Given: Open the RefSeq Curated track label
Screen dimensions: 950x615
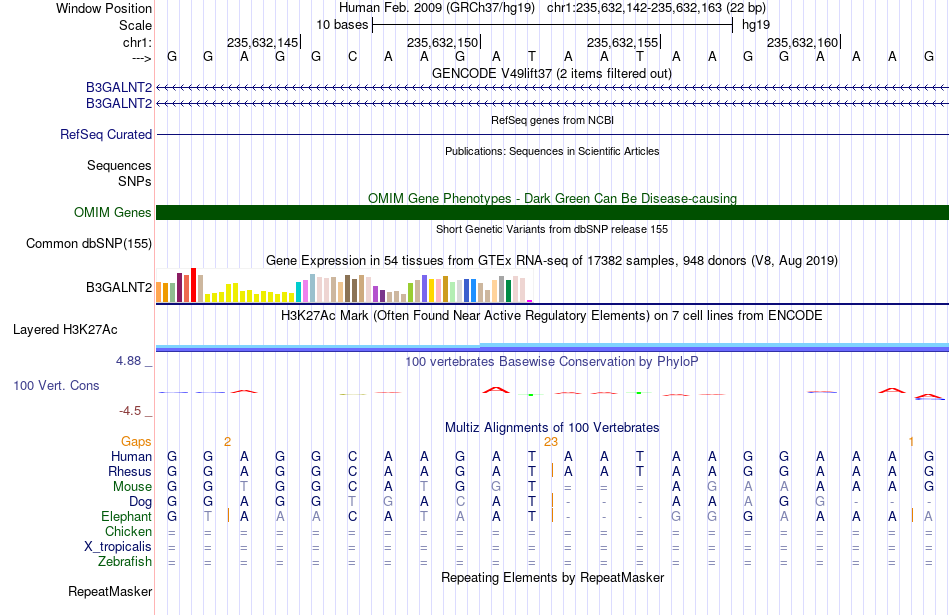Looking at the screenshot, I should tap(106, 135).
